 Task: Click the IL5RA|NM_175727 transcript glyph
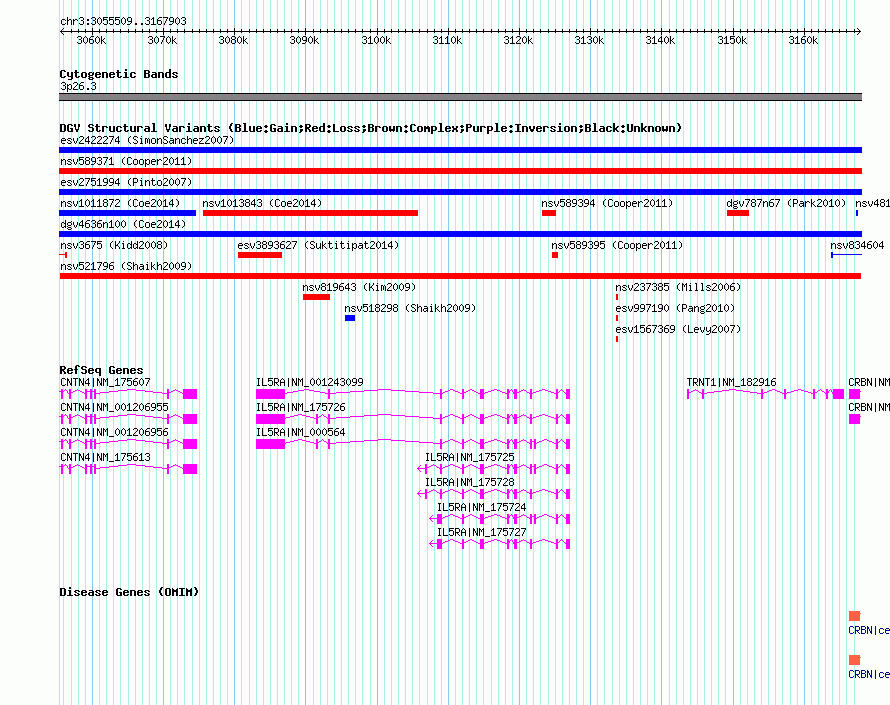(499, 544)
